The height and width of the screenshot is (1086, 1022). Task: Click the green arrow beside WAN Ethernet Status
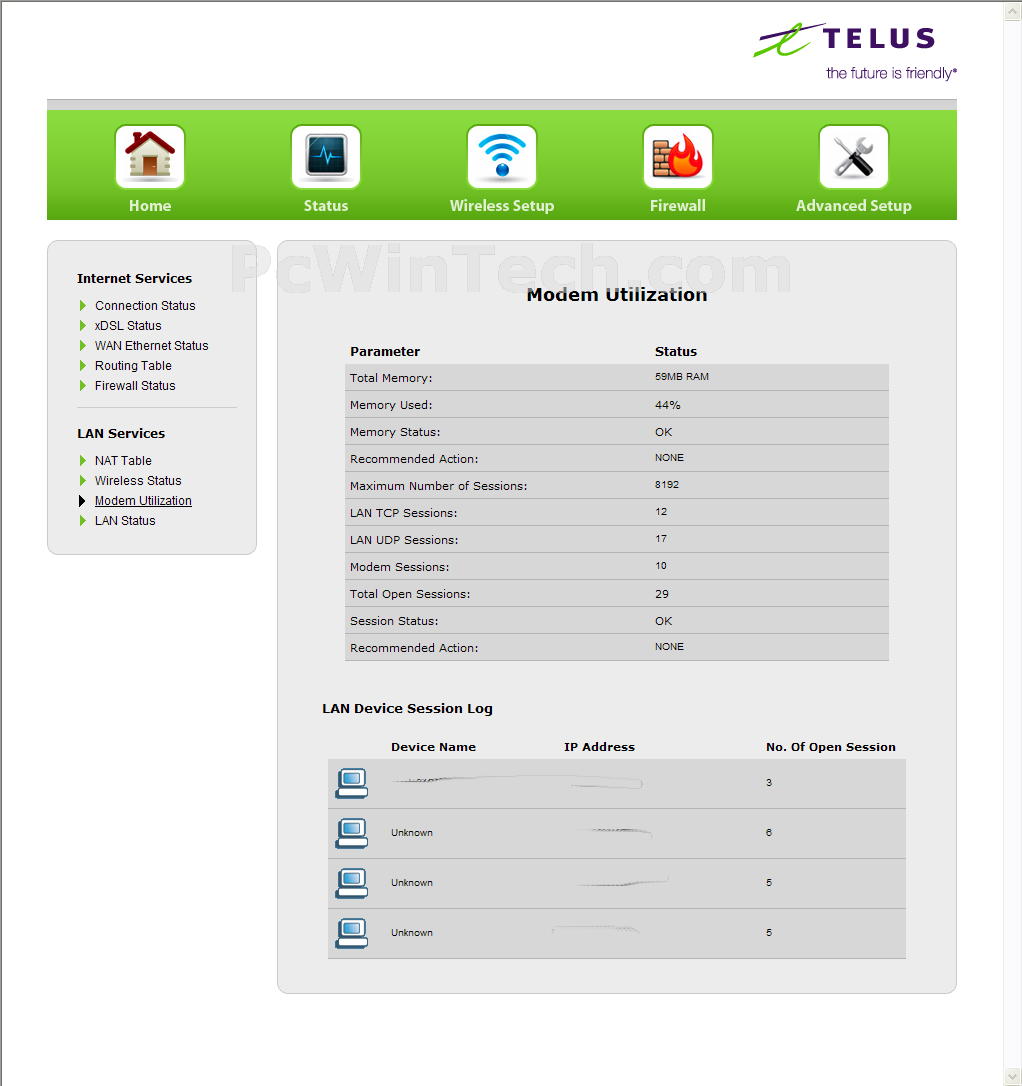point(83,346)
